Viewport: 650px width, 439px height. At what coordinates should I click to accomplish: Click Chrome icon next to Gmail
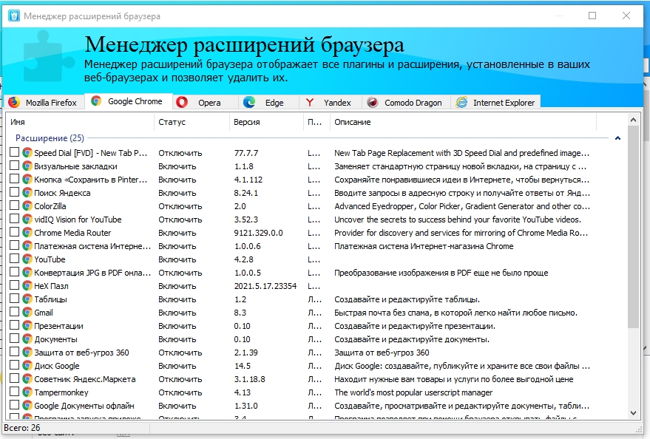27,312
